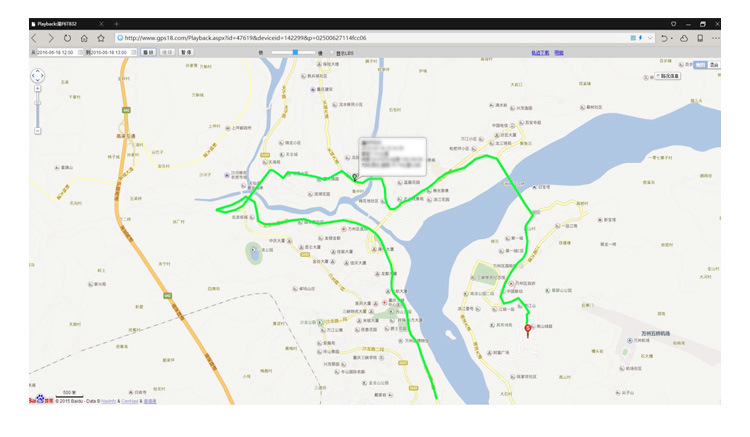This screenshot has height=437, width=750.
Task: Zoom in with the map plus button
Action: point(38,89)
